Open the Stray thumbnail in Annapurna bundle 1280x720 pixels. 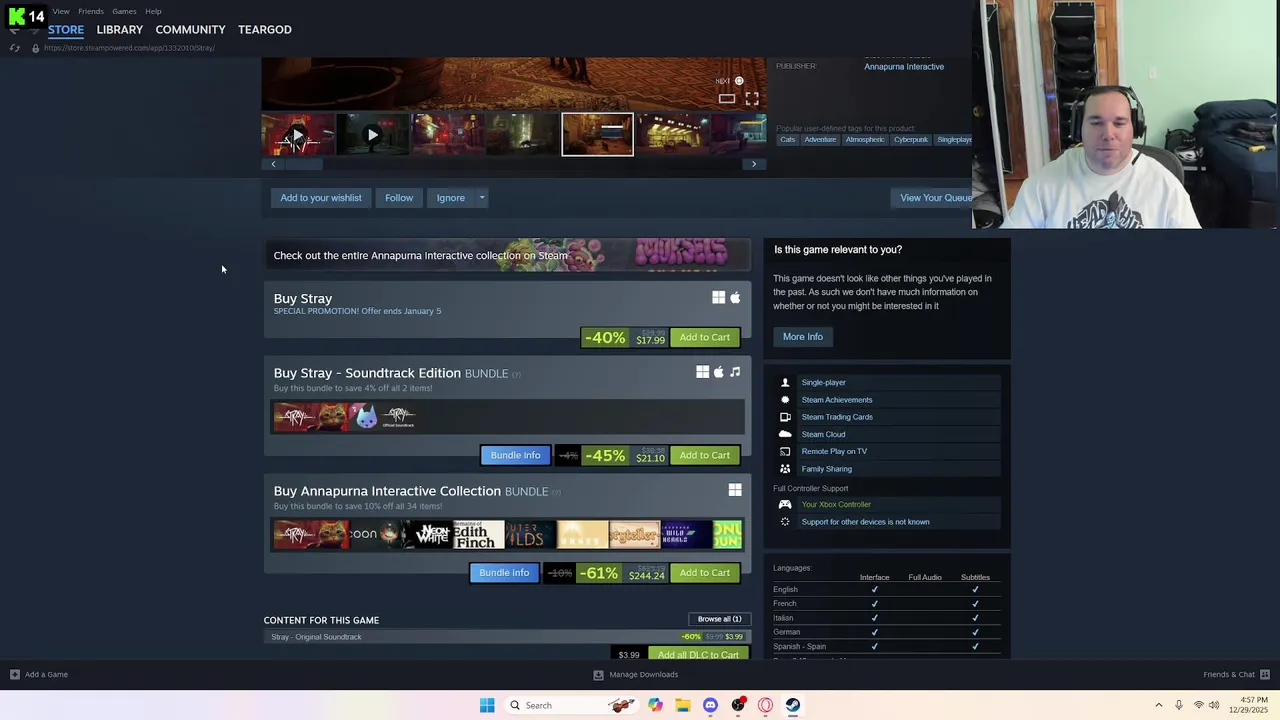pyautogui.click(x=311, y=534)
